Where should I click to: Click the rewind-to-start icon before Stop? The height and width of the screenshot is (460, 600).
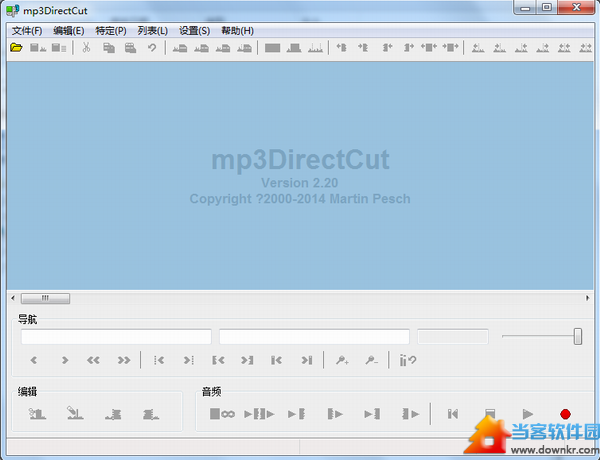click(x=453, y=414)
